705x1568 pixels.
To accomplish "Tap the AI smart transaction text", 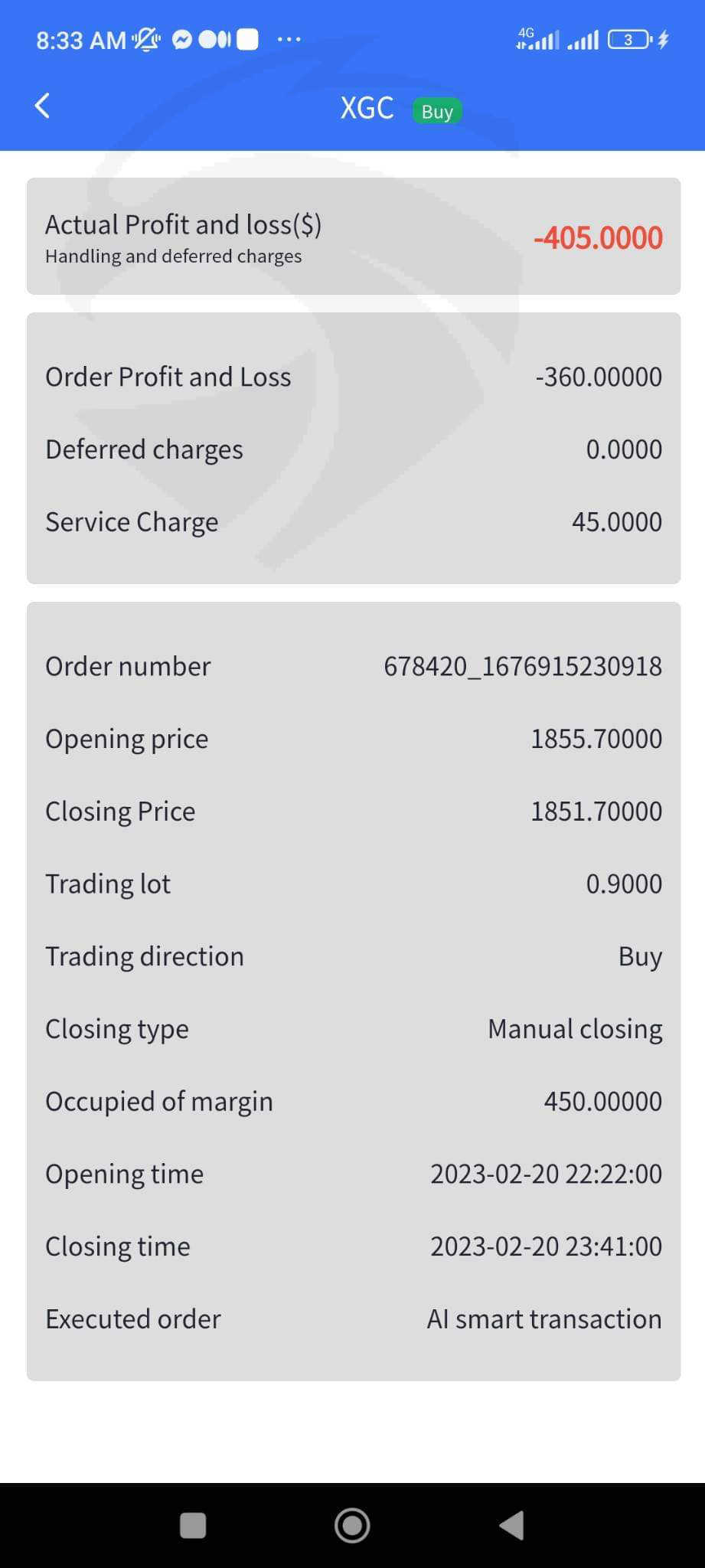I will pos(543,1319).
